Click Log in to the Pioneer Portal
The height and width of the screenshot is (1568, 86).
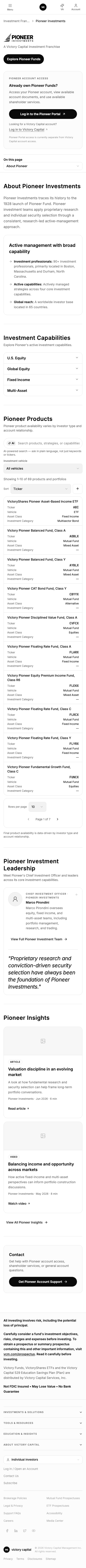(x=43, y=114)
